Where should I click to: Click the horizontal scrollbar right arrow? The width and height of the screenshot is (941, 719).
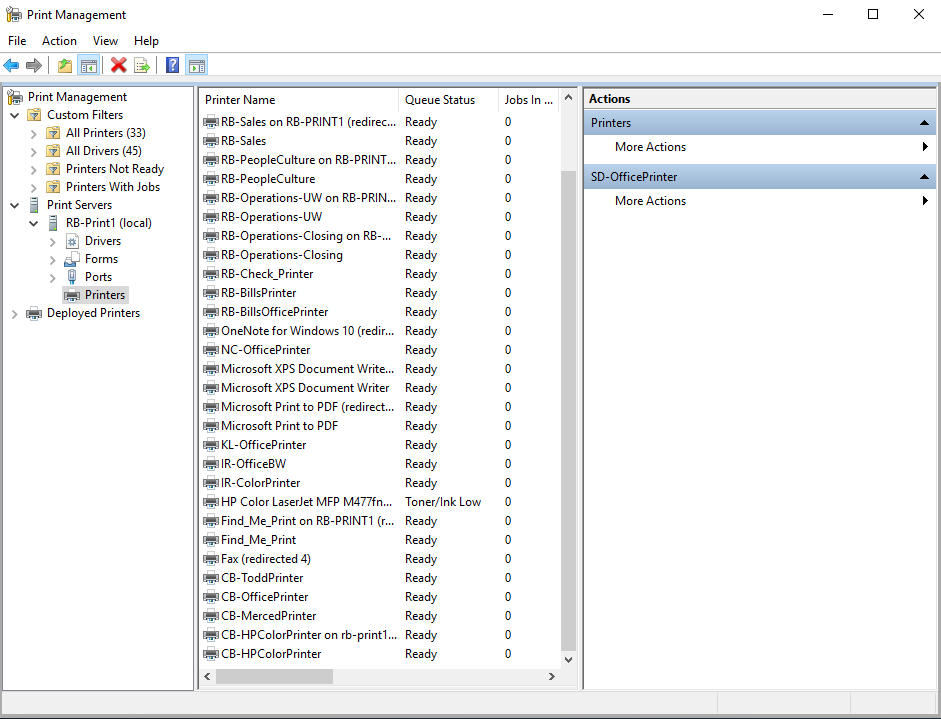[552, 676]
